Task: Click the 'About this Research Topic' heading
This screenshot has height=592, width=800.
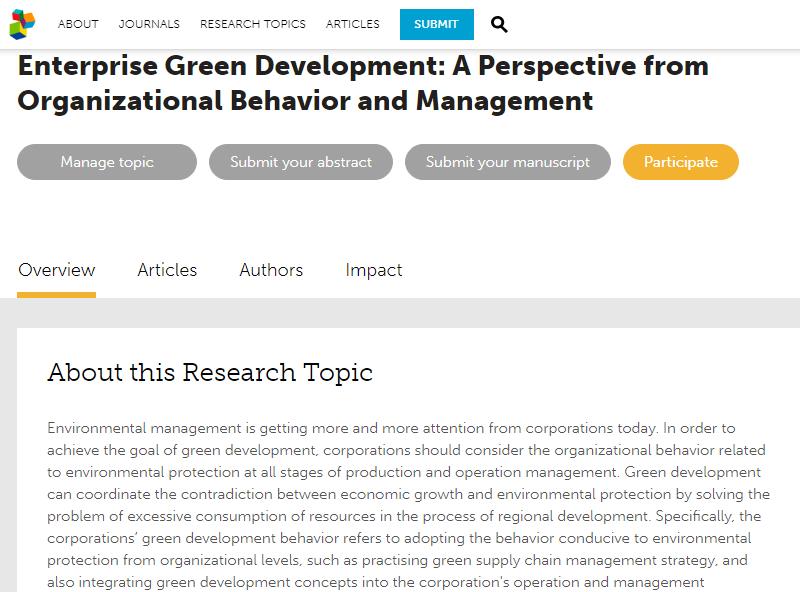Action: 210,372
